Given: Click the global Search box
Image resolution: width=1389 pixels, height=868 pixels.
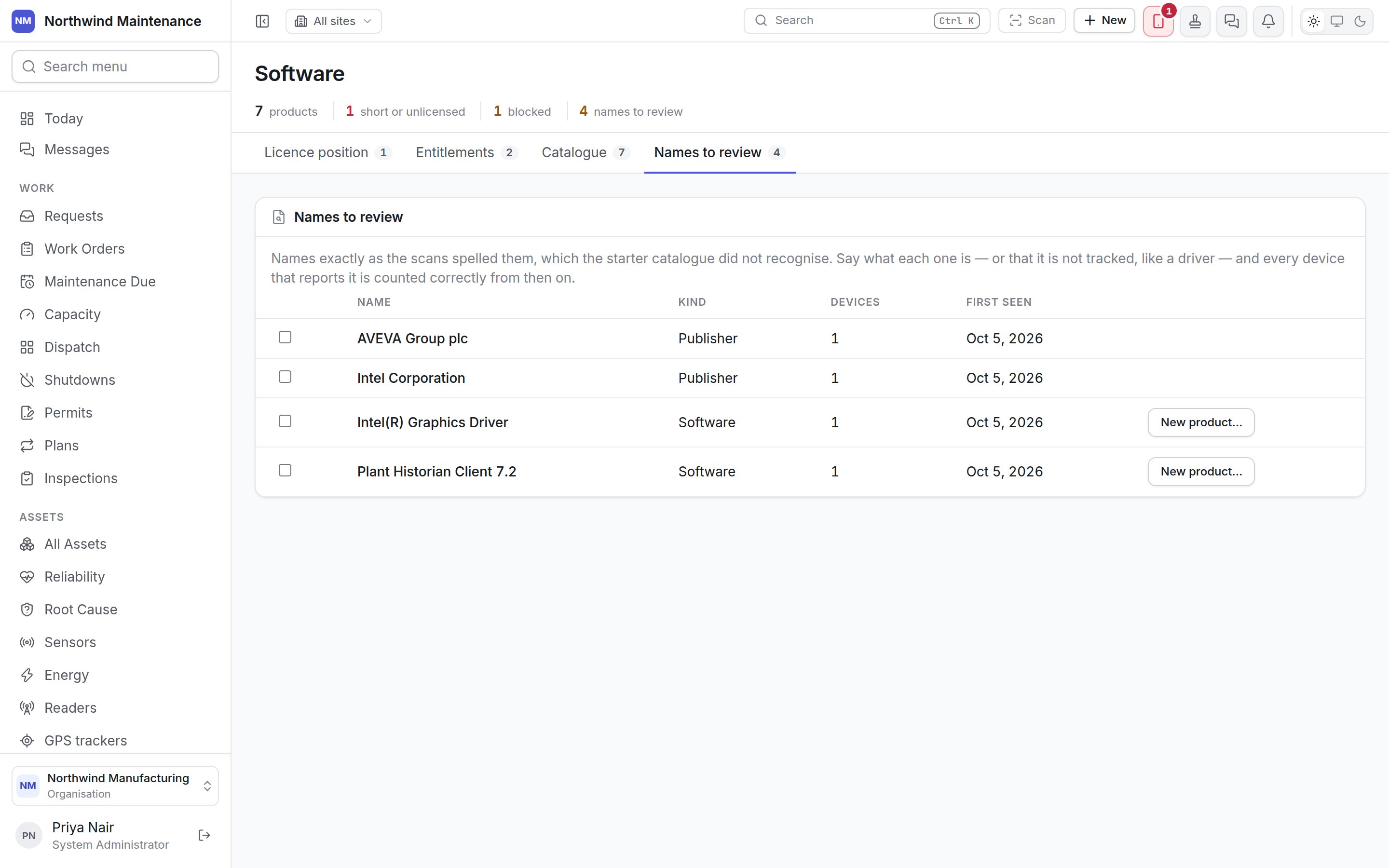Looking at the screenshot, I should [867, 21].
